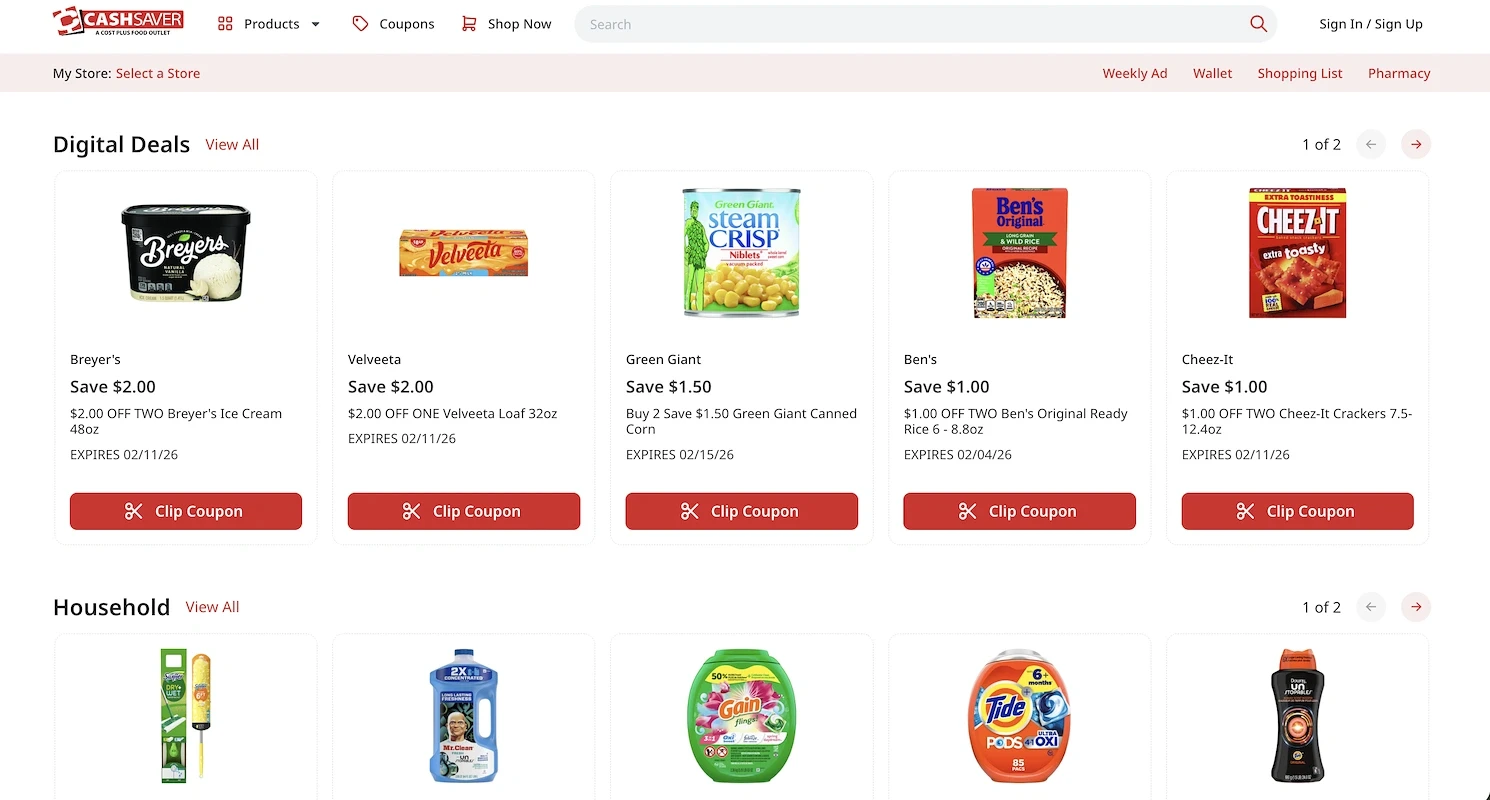Viewport: 1490px width, 800px height.
Task: Expand the Products dropdown arrow
Action: point(316,24)
